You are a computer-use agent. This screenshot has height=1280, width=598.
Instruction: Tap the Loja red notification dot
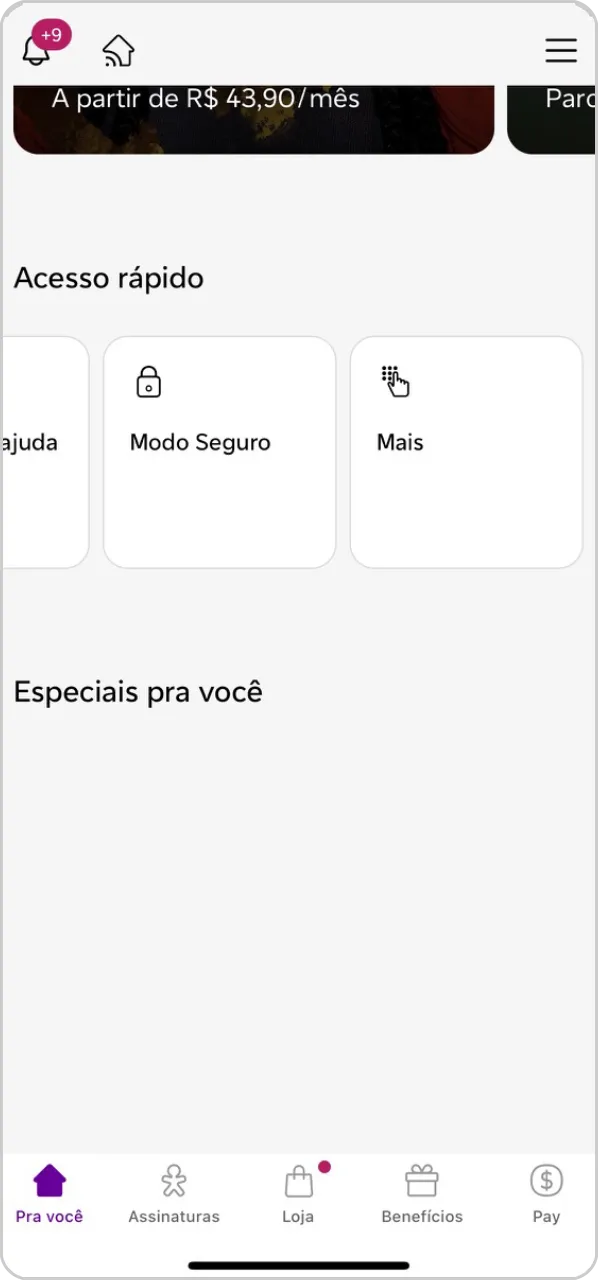(324, 1166)
